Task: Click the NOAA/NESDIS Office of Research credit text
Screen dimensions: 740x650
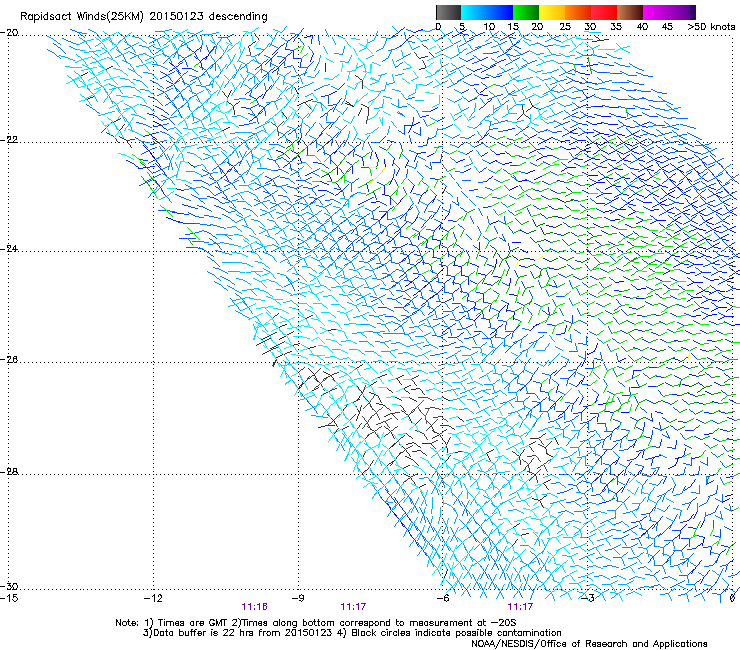Action: point(589,644)
